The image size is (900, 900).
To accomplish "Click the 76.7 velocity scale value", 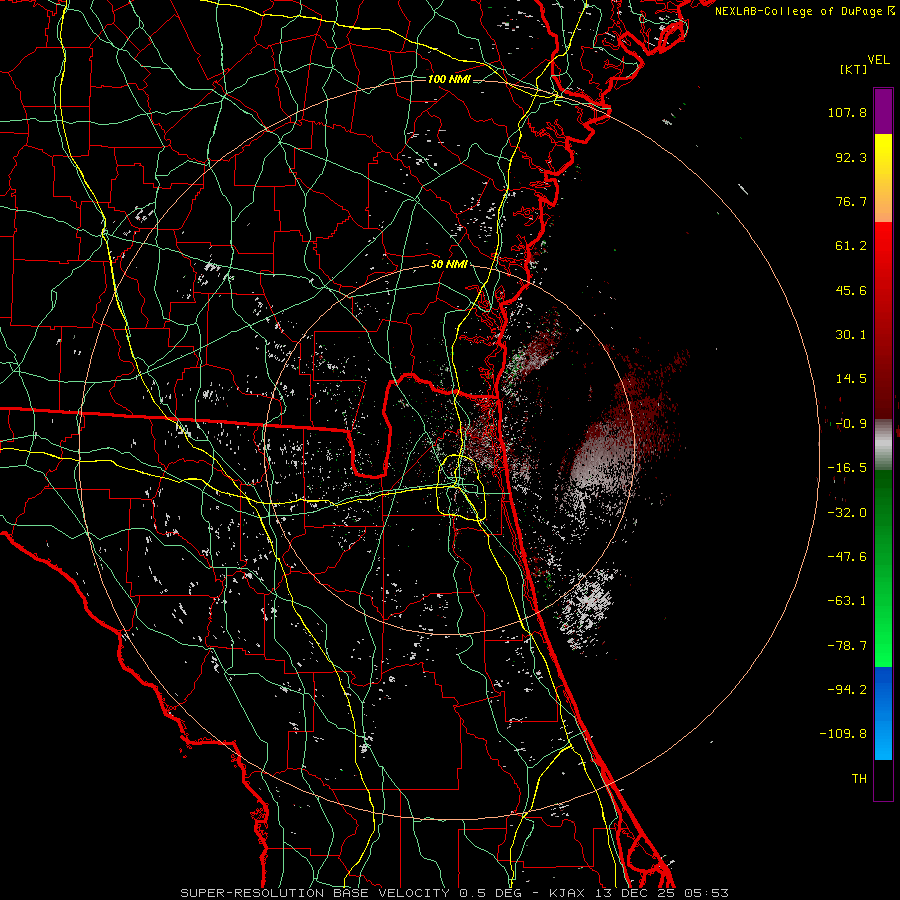I will click(851, 201).
